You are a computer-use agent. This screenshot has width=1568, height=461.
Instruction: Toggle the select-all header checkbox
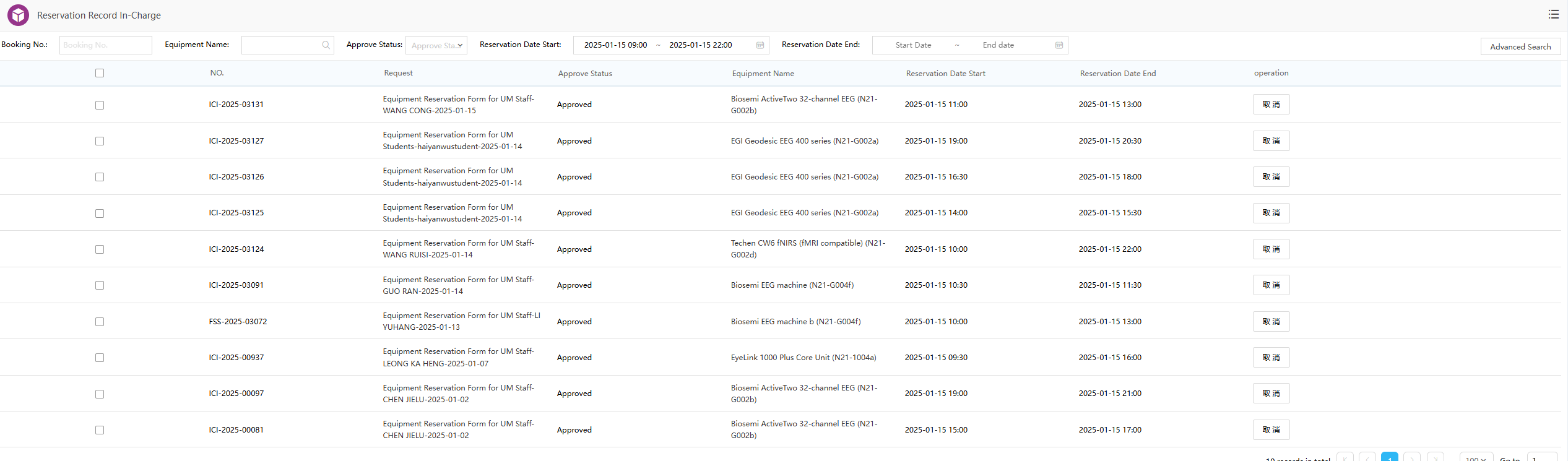point(100,73)
